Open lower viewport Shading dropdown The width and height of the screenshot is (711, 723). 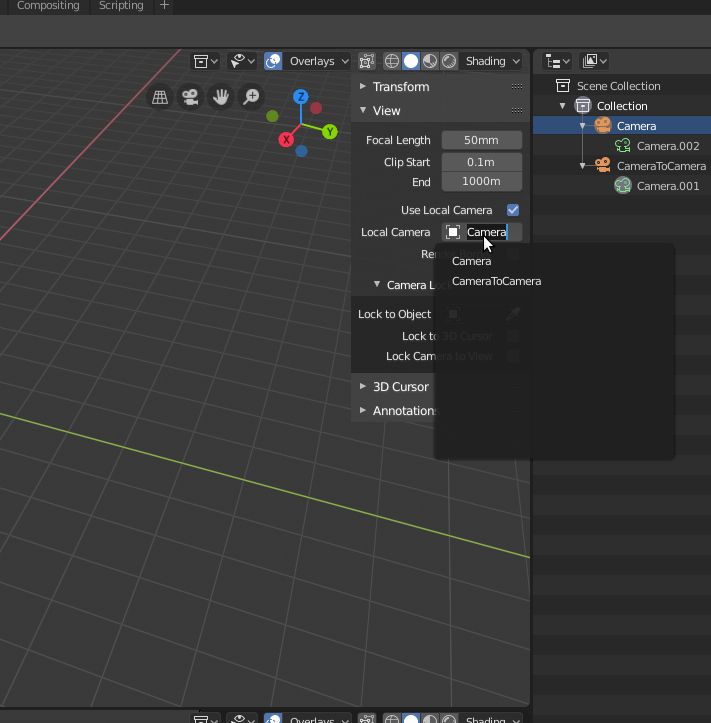click(492, 719)
